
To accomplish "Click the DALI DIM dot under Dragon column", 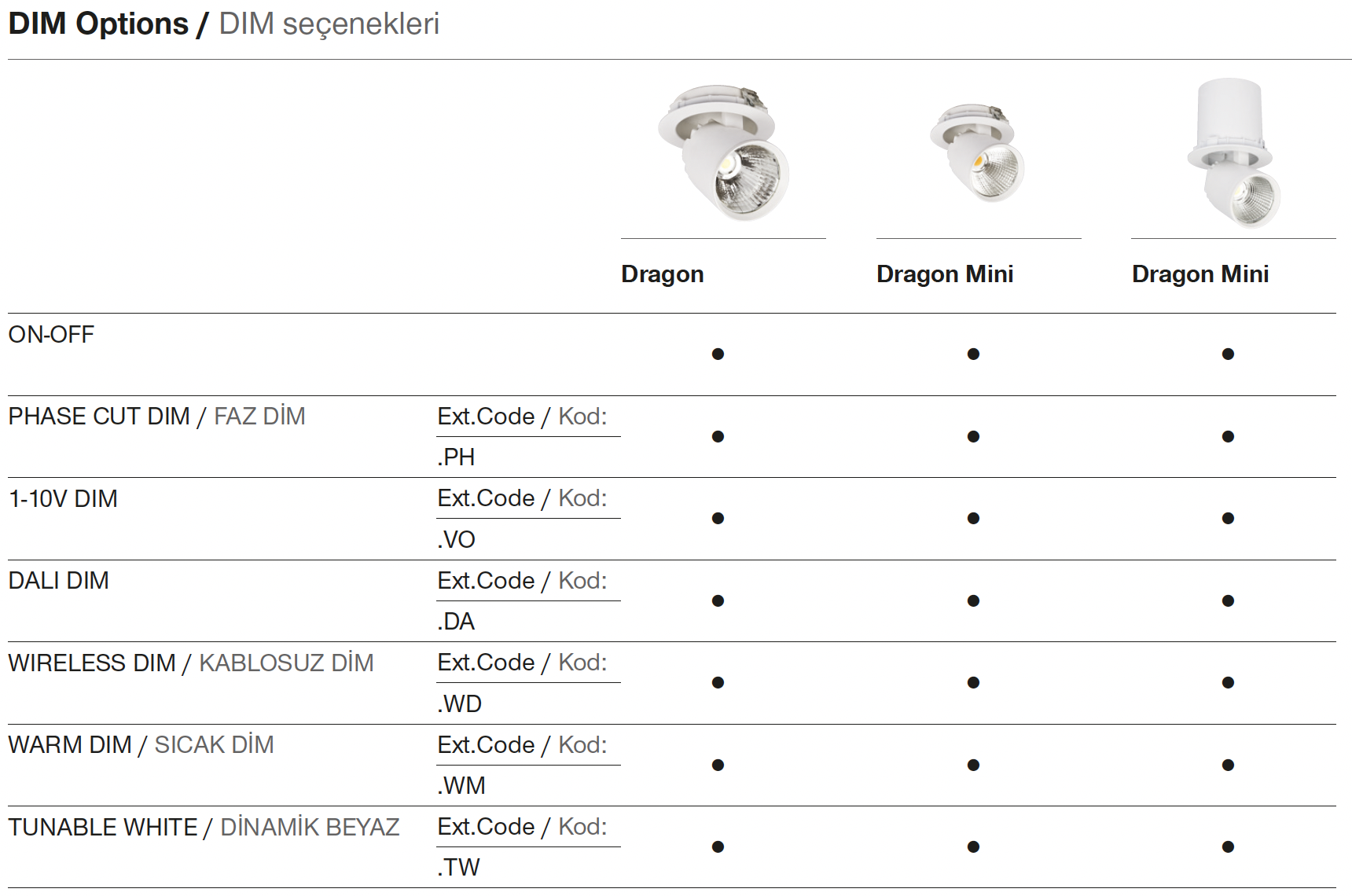I will [x=718, y=600].
